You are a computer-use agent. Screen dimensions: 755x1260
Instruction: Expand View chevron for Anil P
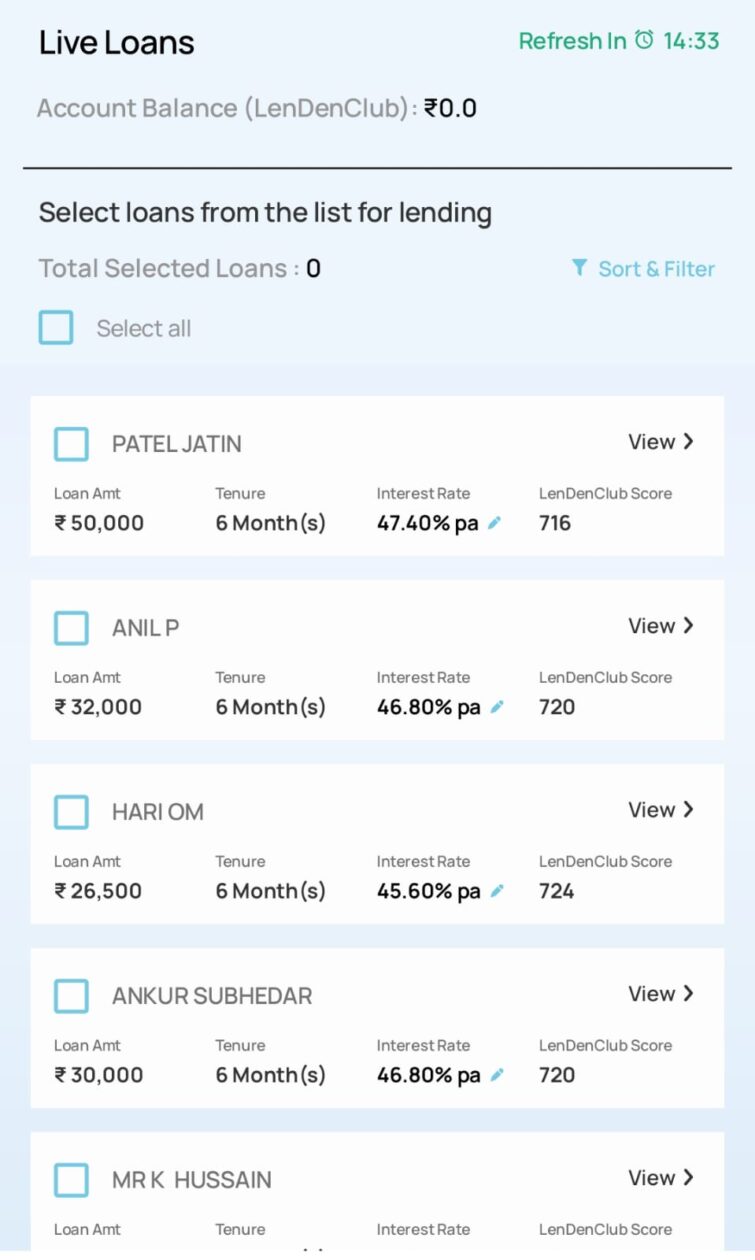pyautogui.click(x=687, y=626)
